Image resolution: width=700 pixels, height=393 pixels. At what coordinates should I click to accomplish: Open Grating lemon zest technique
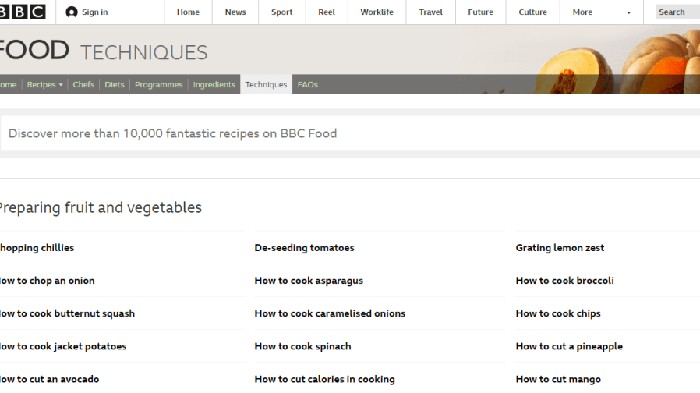[x=560, y=248]
